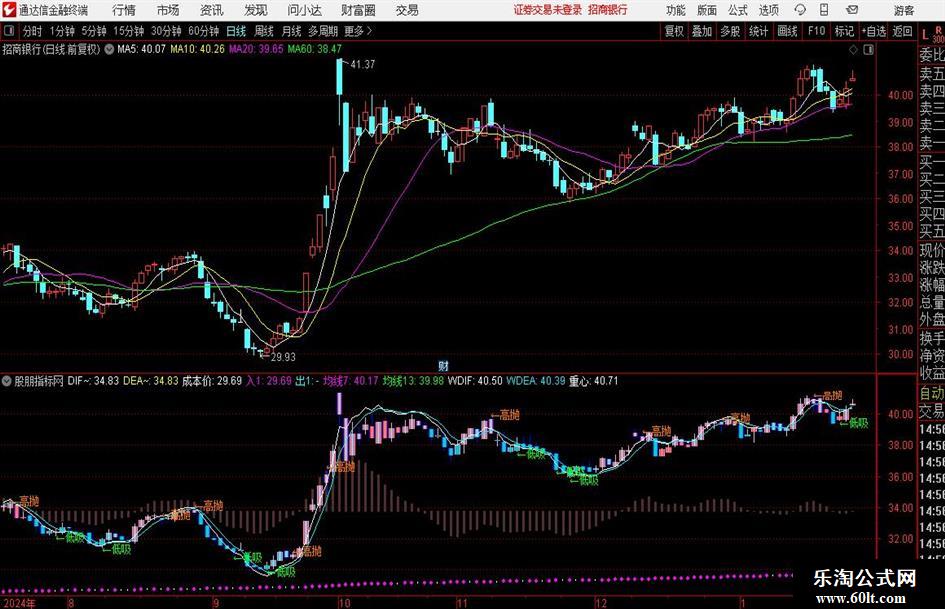Click the diamond icon above the chart

(x=853, y=49)
